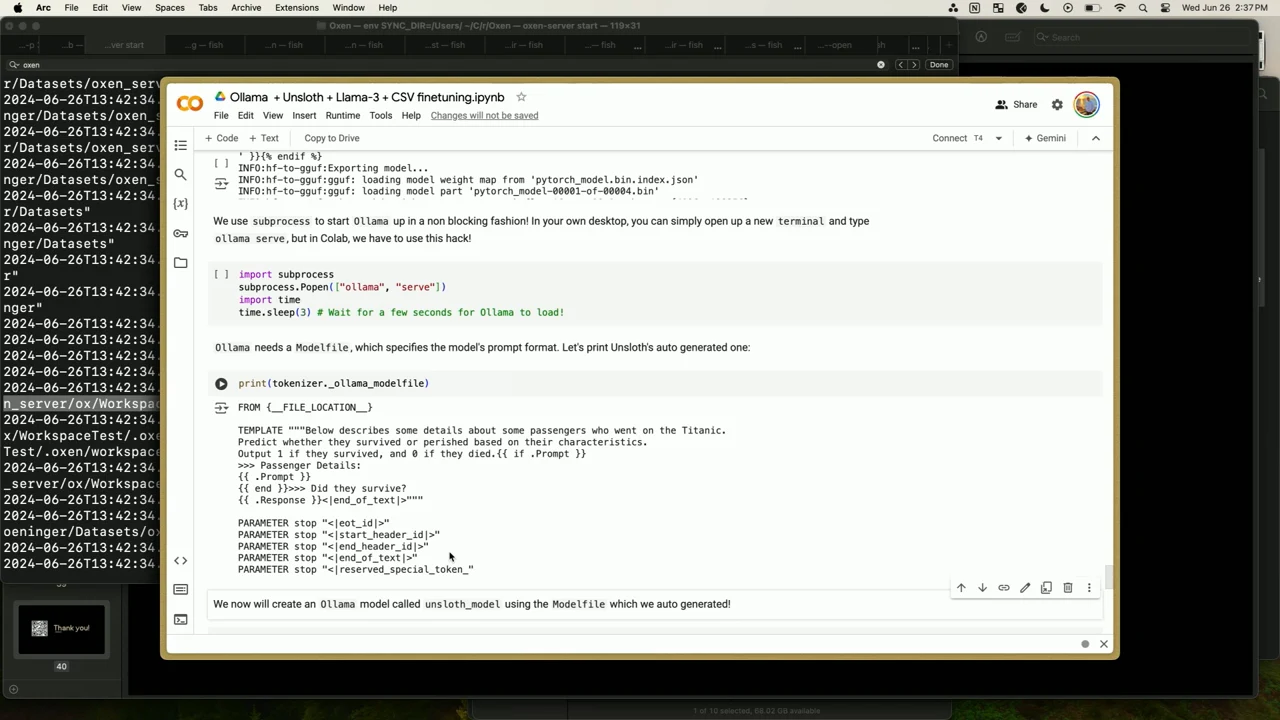Open code snippets icon in left sidebar
Viewport: 1280px width, 720px height.
click(x=180, y=561)
